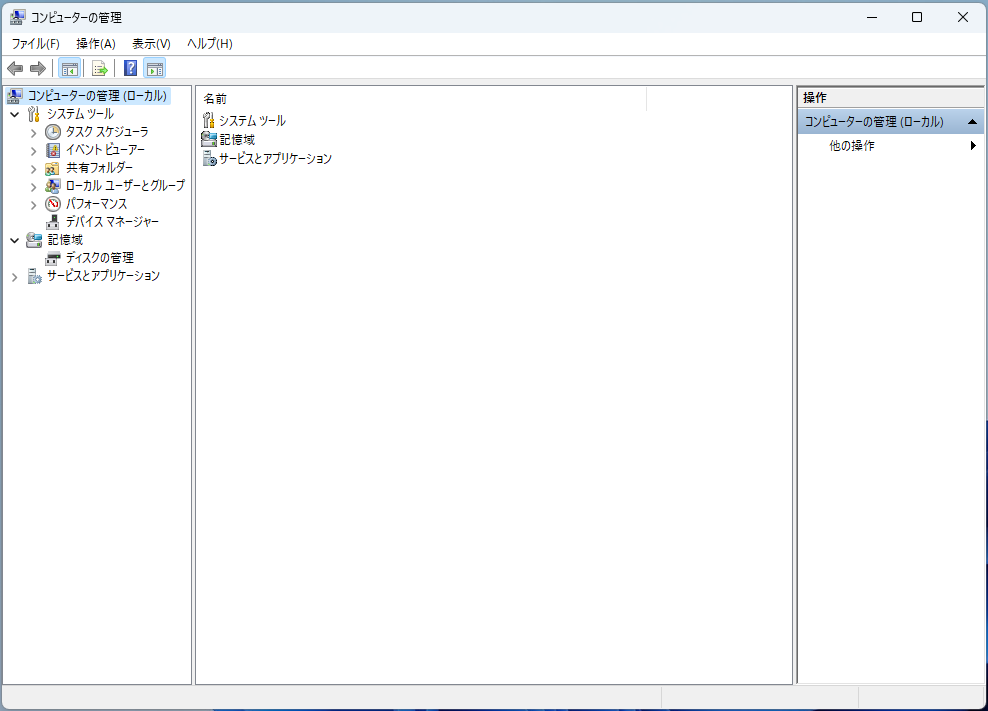The image size is (988, 711).
Task: Select ディスクの管理 label in tree
Action: (x=100, y=258)
